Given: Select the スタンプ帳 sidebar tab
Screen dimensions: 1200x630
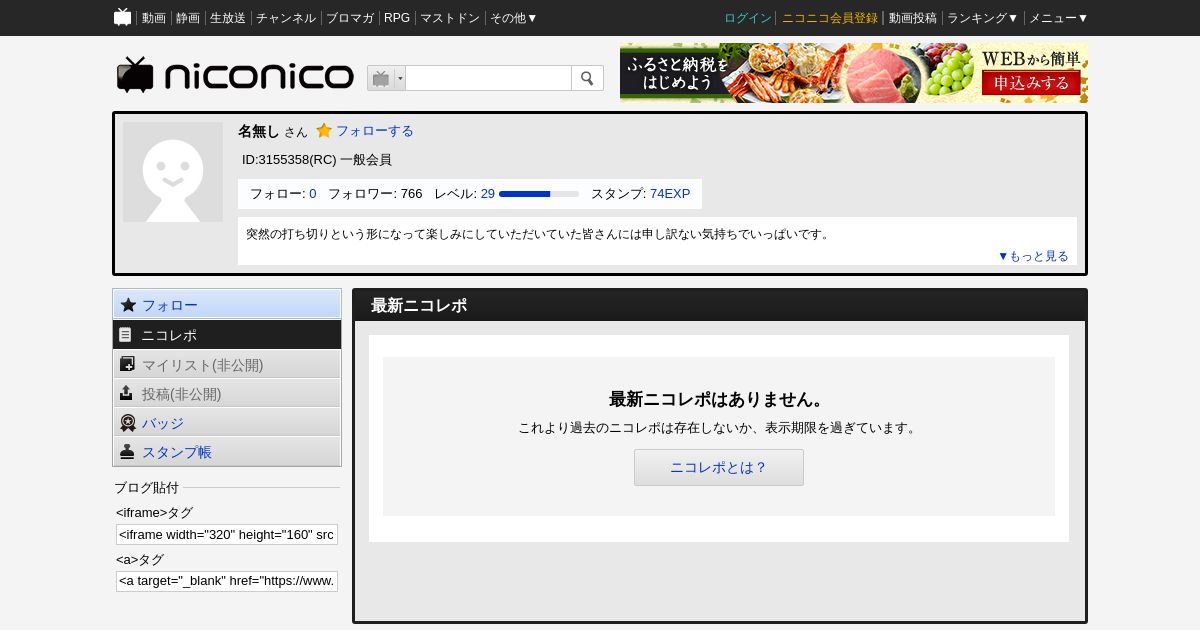Looking at the screenshot, I should pyautogui.click(x=227, y=452).
